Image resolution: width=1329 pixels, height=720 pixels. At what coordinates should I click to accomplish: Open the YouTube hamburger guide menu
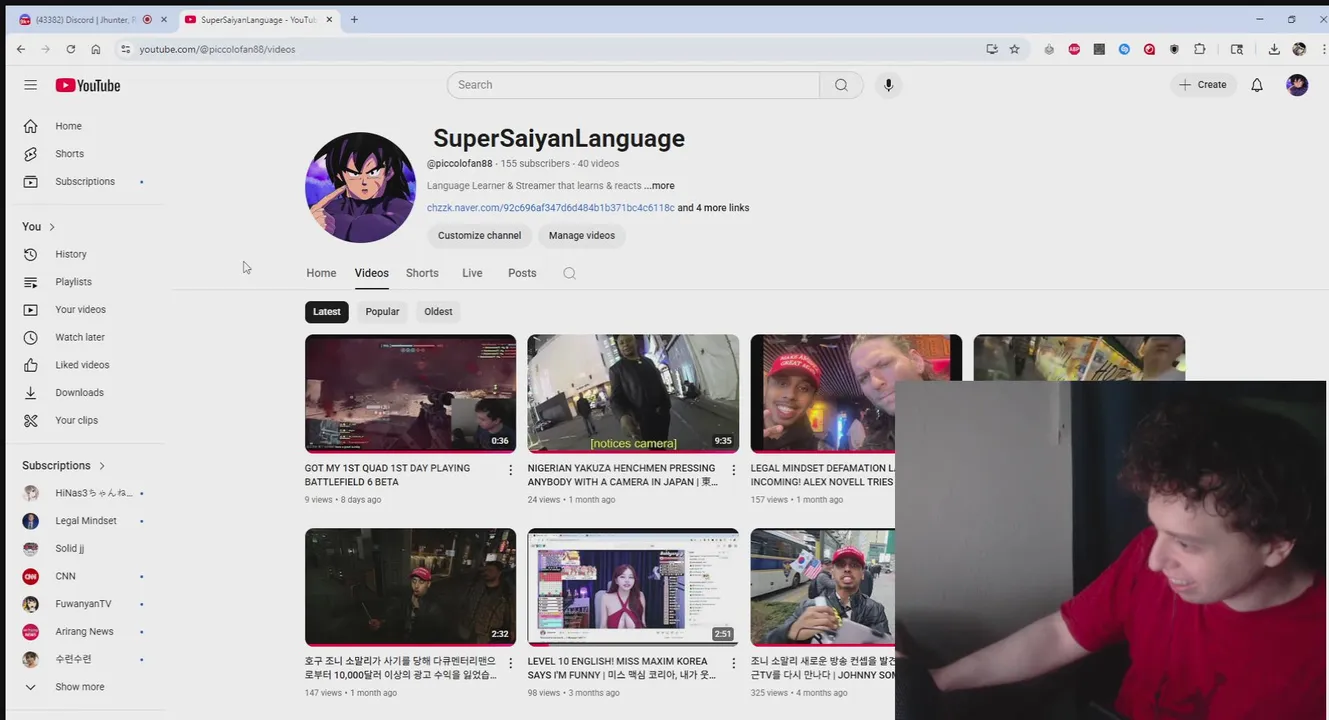[x=30, y=85]
